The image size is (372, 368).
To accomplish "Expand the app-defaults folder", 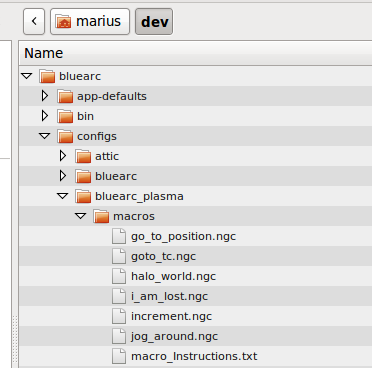I will (45, 96).
